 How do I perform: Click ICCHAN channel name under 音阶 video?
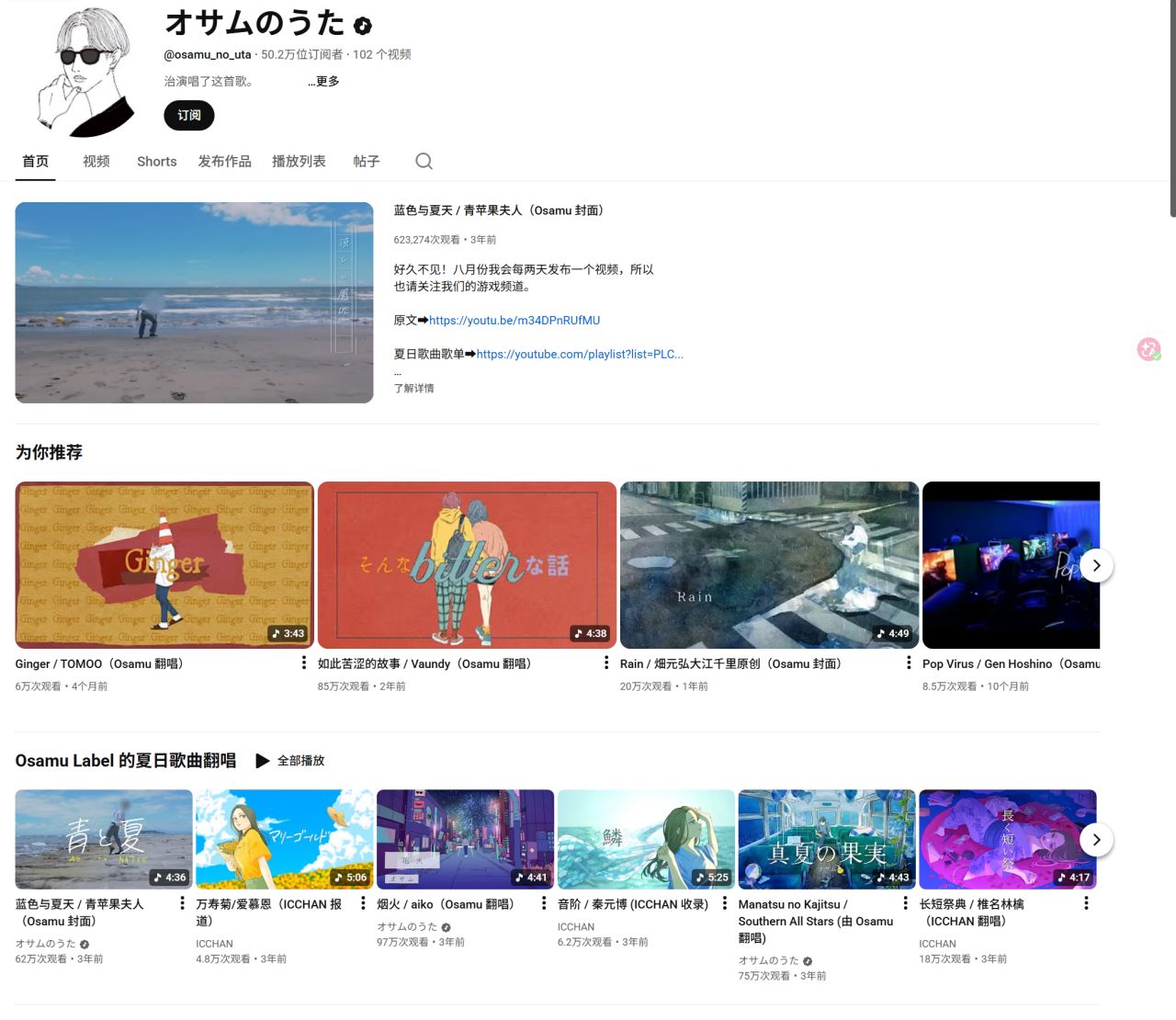tap(576, 927)
